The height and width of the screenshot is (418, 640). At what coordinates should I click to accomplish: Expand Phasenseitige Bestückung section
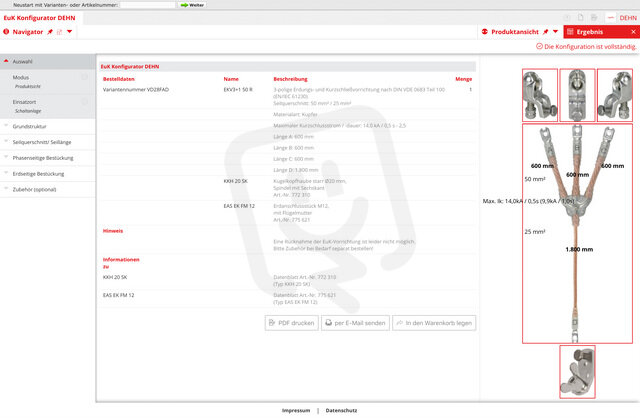point(47,158)
